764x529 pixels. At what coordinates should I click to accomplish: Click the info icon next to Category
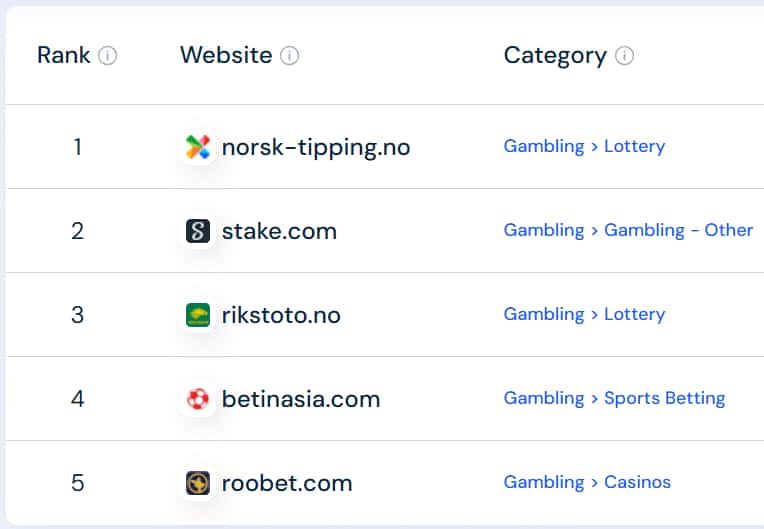[624, 56]
